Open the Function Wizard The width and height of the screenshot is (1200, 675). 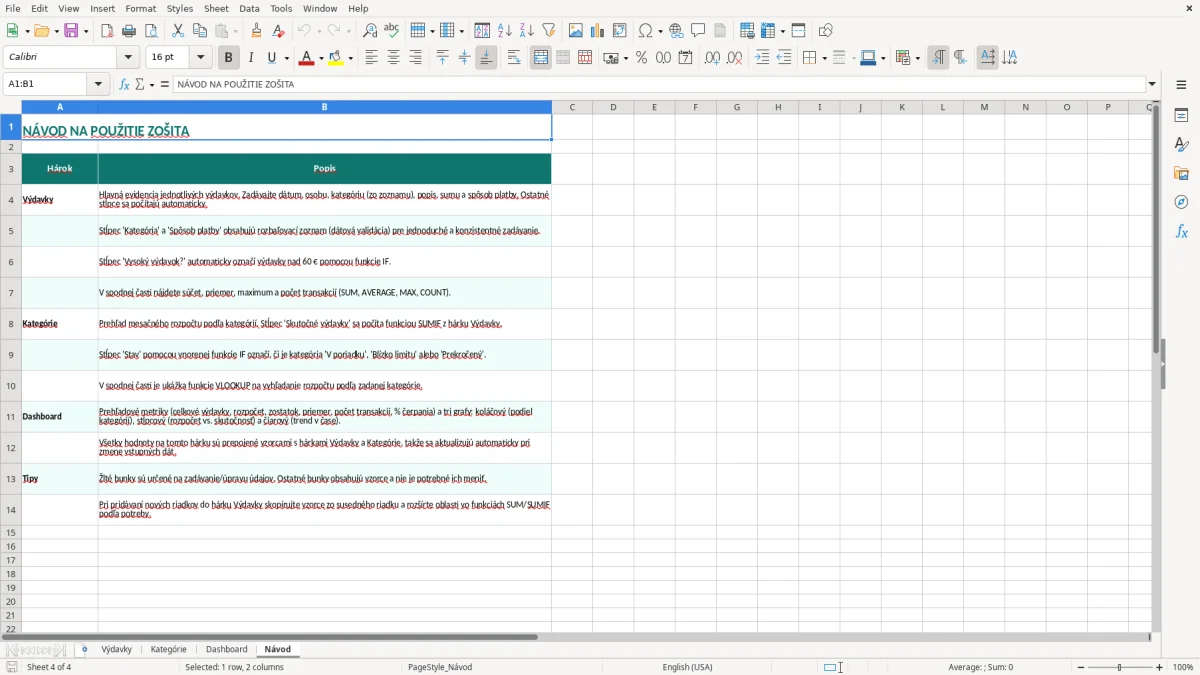click(125, 85)
